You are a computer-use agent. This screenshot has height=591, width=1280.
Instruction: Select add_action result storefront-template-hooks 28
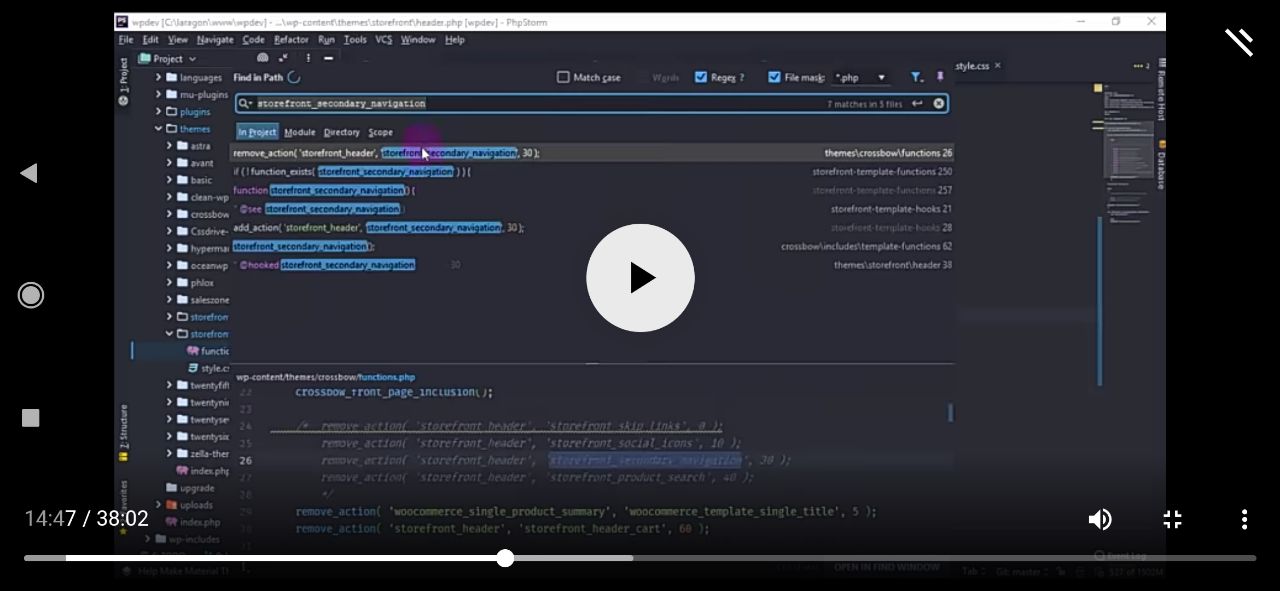[x=592, y=228]
